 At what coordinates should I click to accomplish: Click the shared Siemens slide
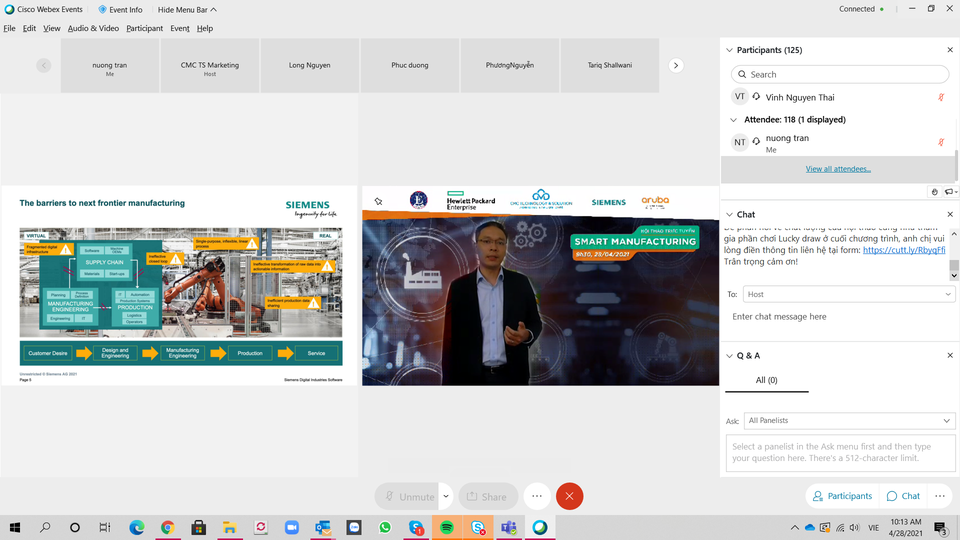click(x=180, y=285)
